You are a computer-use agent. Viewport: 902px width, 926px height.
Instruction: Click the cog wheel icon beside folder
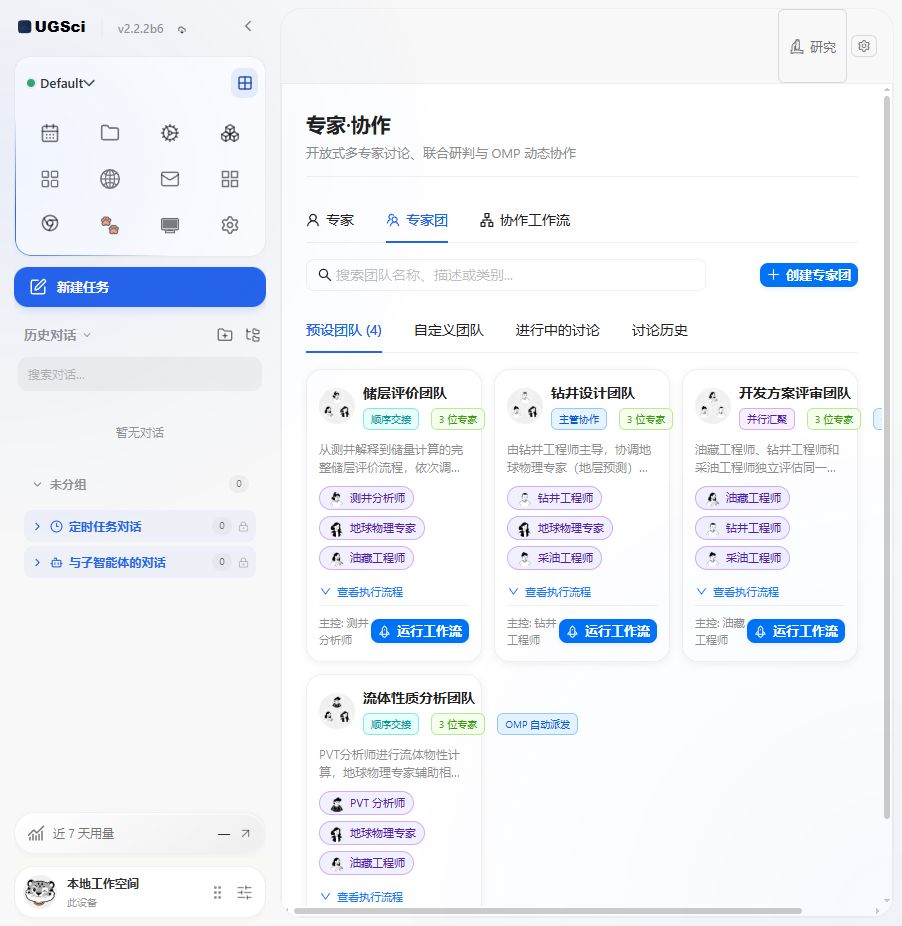pos(170,133)
